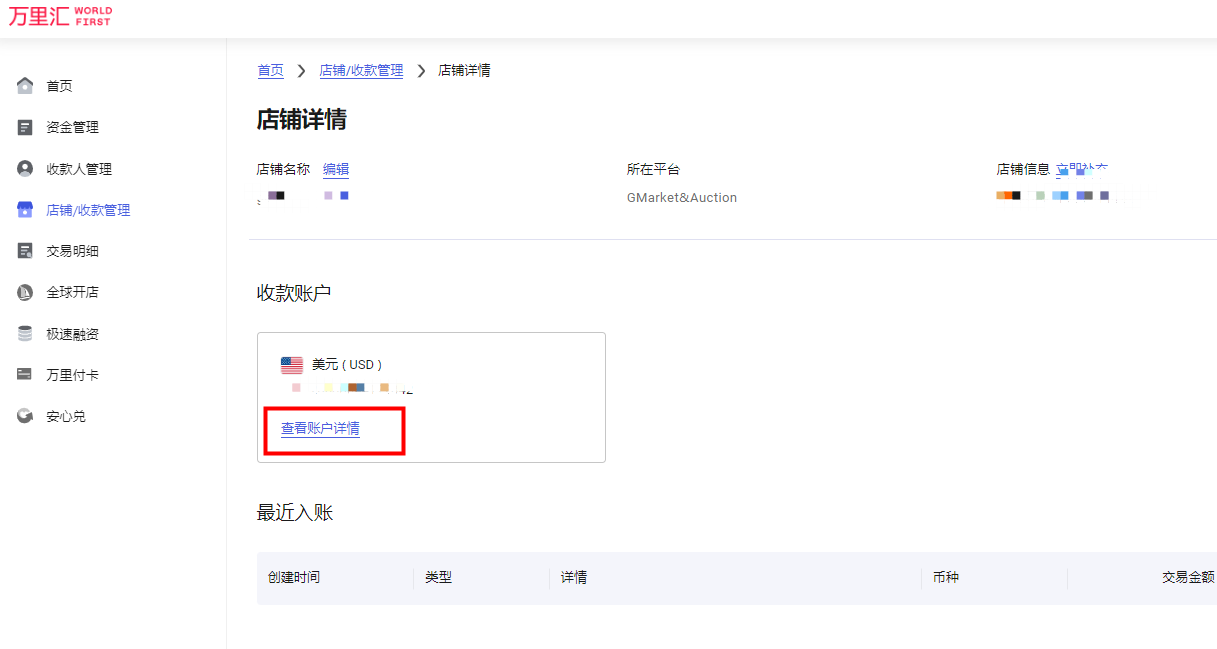Select the 资金管理 document icon
Screen dimensions: 1217x649
pyautogui.click(x=25, y=127)
